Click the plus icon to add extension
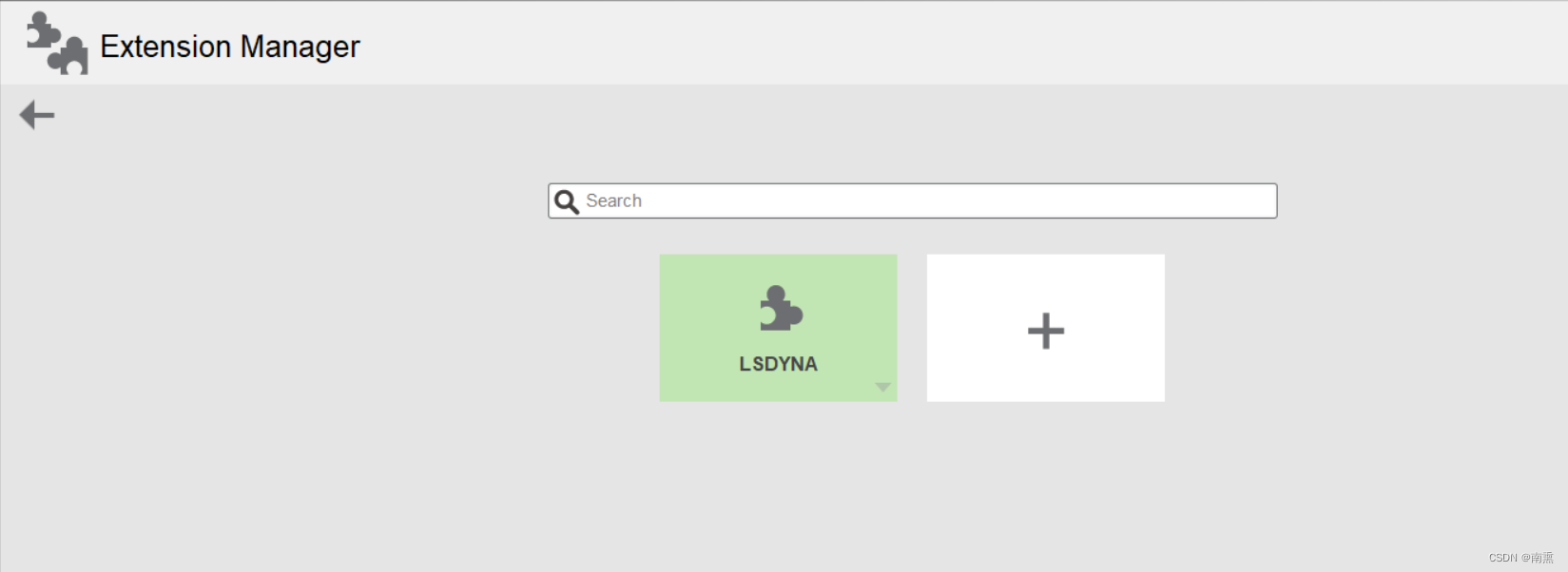1568x572 pixels. (x=1045, y=331)
